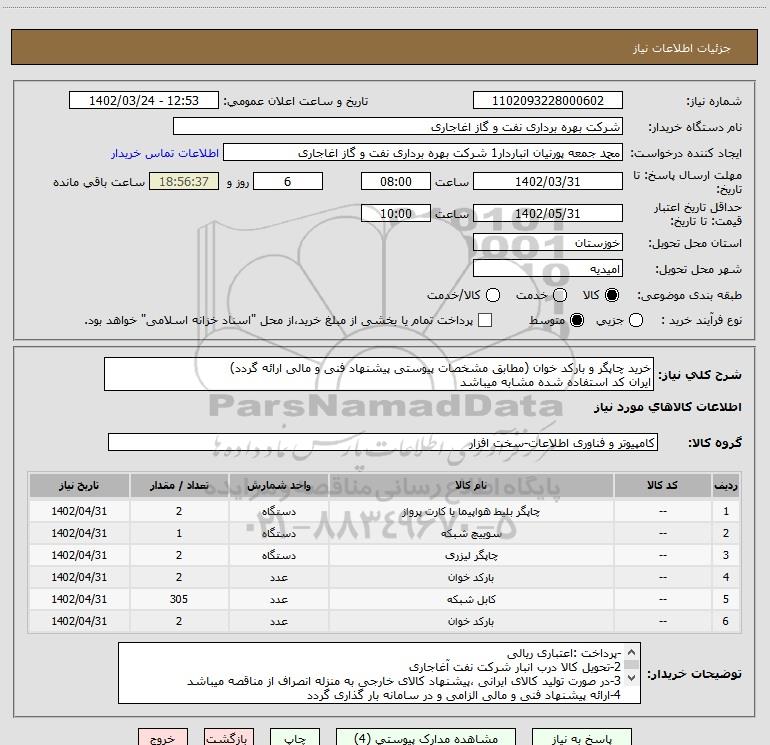Click the واحد شمارش column header

[x=278, y=486]
